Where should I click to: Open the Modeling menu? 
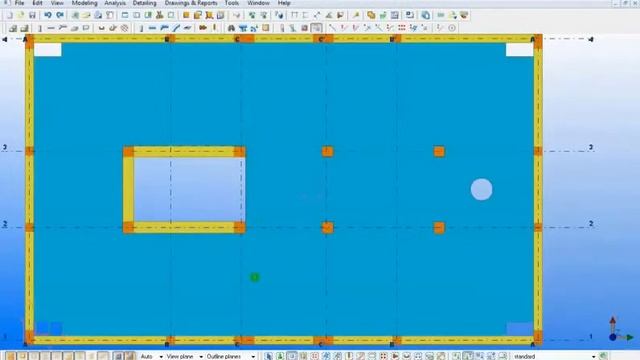pyautogui.click(x=84, y=3)
